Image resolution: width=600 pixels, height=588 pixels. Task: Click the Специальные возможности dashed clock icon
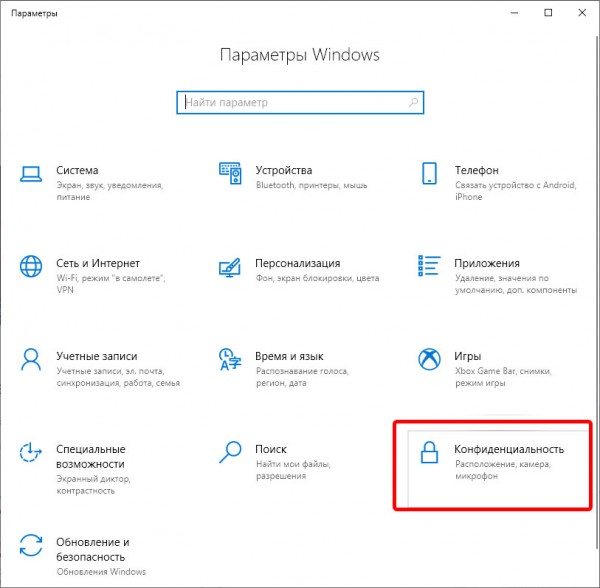pyautogui.click(x=31, y=452)
